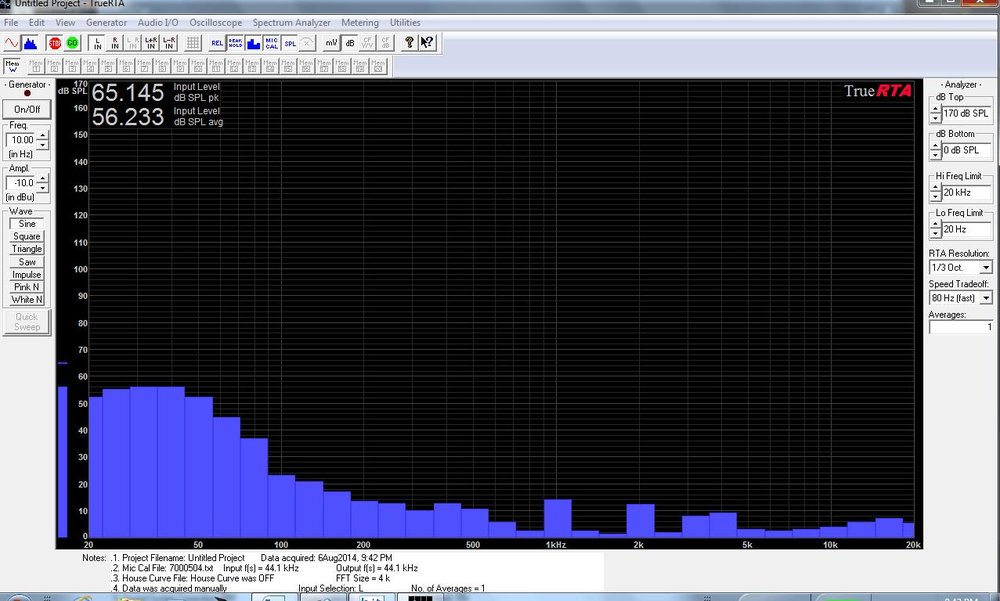This screenshot has height=601, width=1000.
Task: Open the Speed Tradeoff dropdown
Action: click(x=986, y=298)
